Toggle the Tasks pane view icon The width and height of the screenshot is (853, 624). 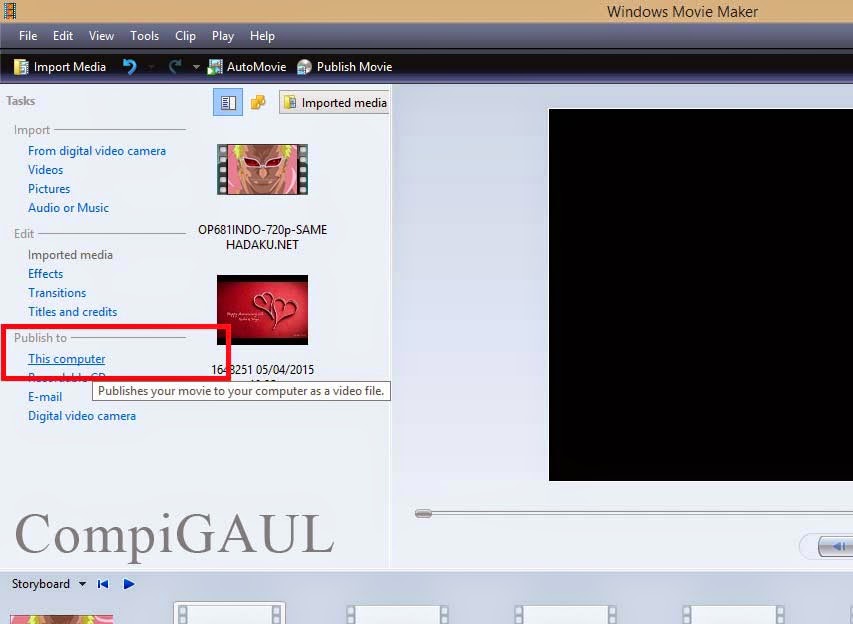tap(228, 102)
